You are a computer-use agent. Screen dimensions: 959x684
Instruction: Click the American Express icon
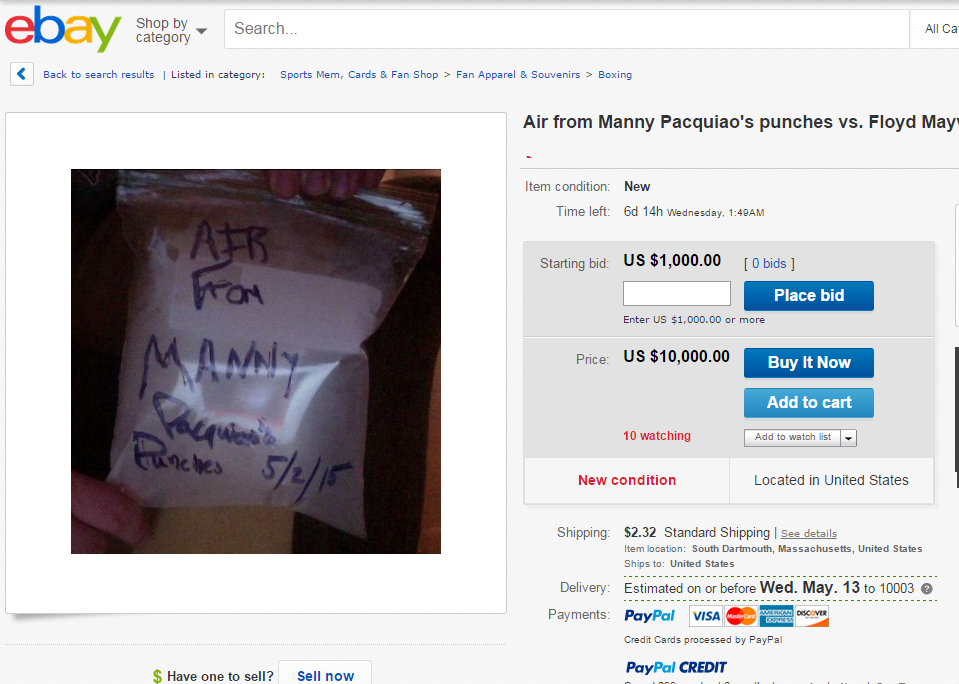point(776,616)
